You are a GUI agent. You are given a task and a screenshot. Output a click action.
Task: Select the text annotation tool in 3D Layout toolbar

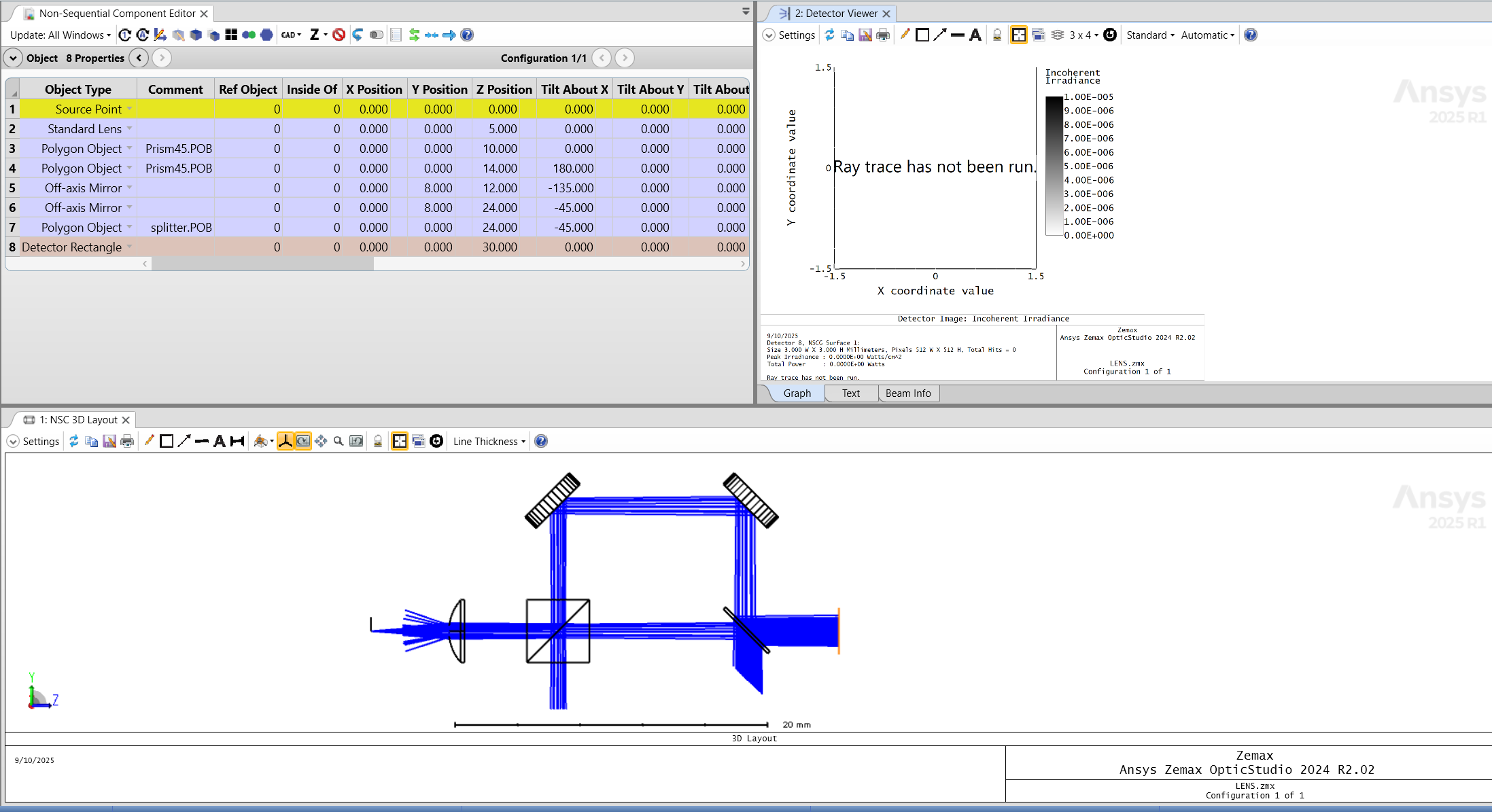(219, 441)
